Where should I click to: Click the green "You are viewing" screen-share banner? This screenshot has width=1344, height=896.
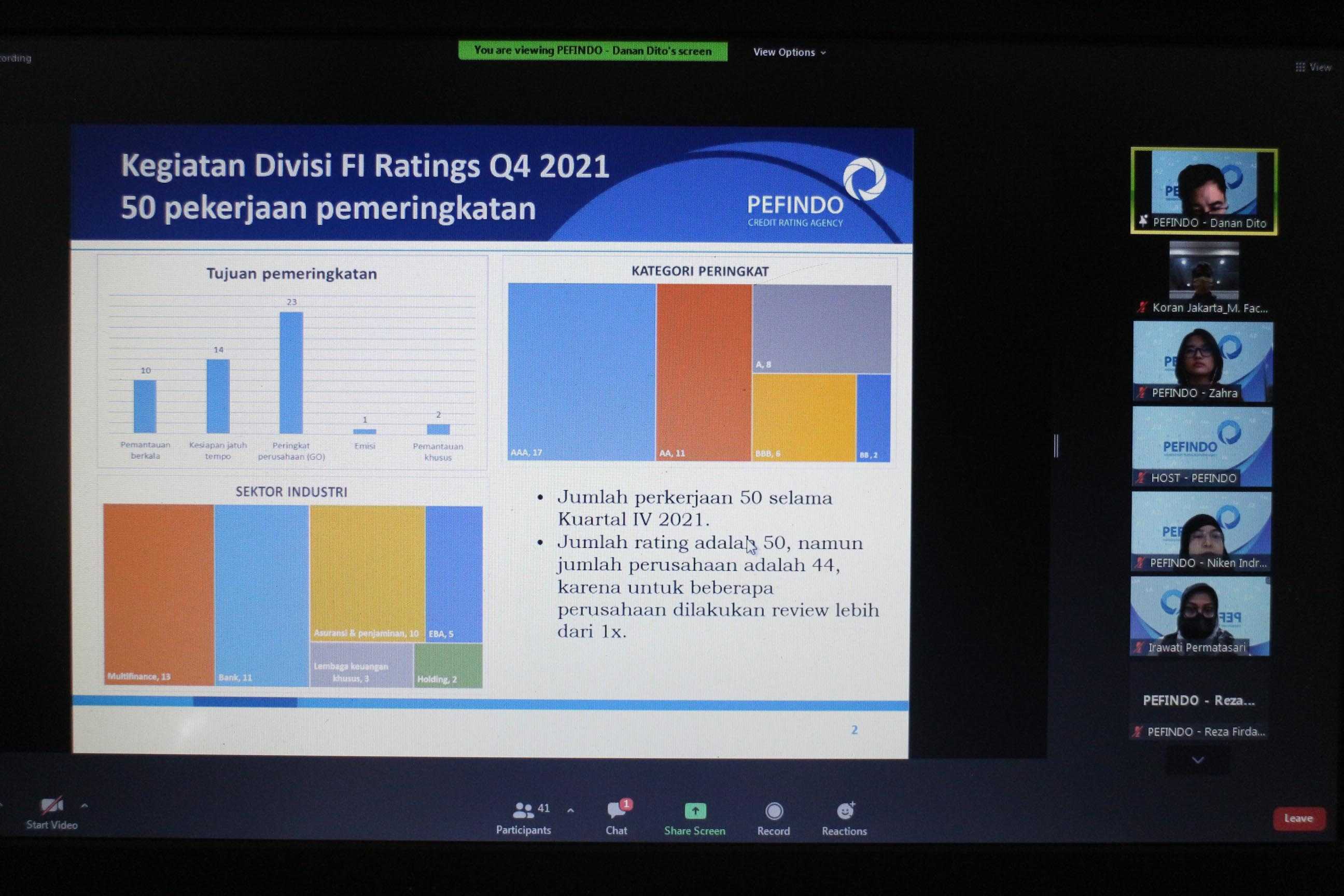click(593, 51)
